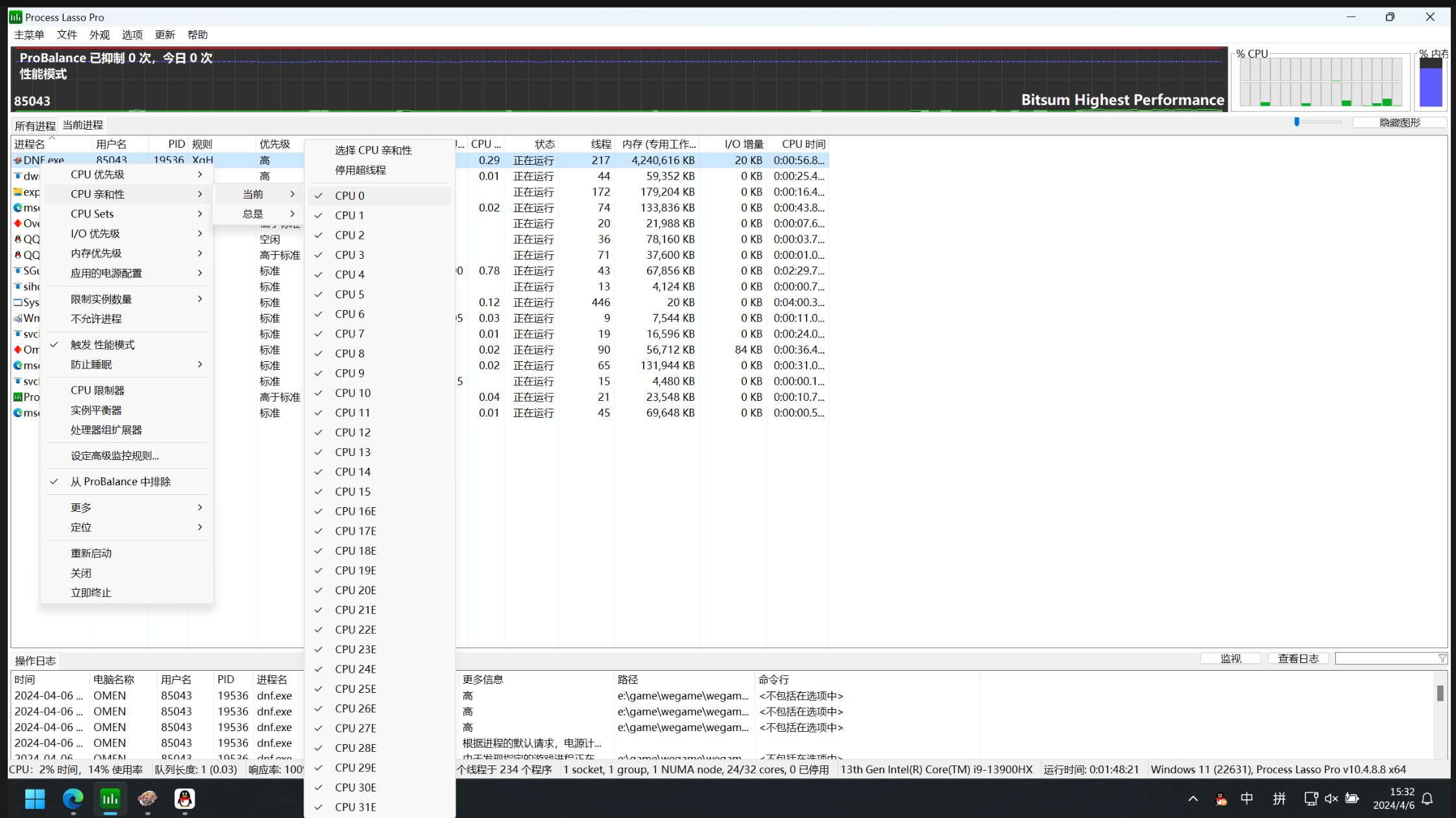The image size is (1456, 818).
Task: Open the 主菜单 menu
Action: pos(29,35)
